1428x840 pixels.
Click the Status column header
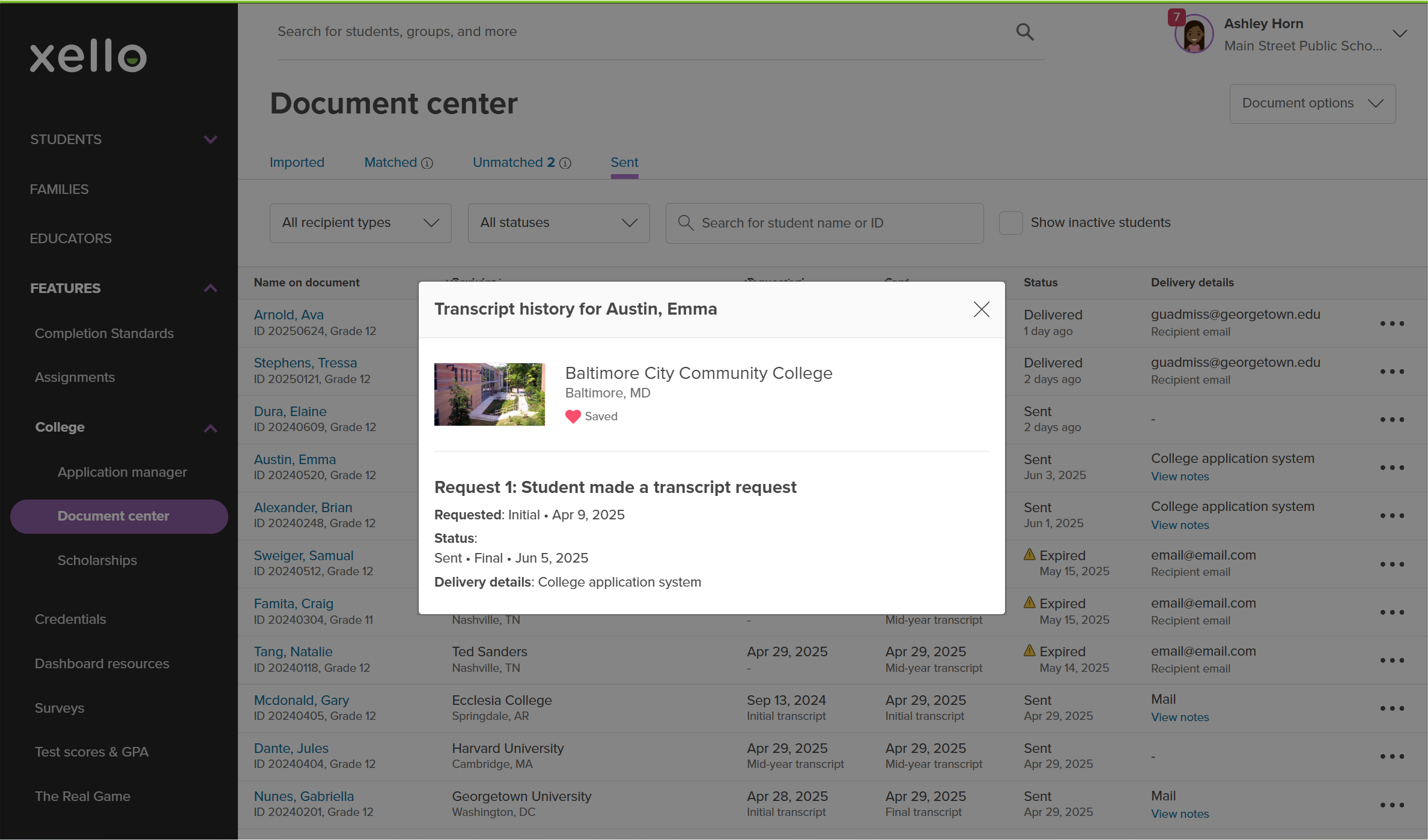(x=1040, y=282)
